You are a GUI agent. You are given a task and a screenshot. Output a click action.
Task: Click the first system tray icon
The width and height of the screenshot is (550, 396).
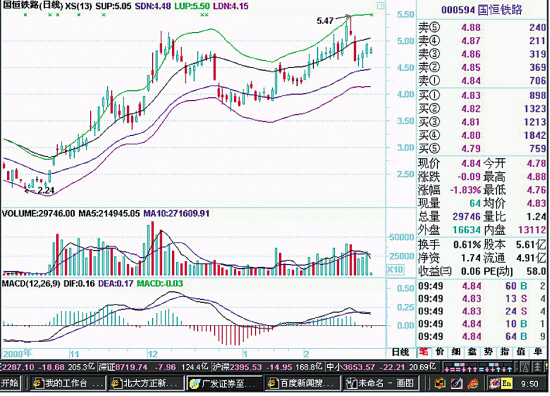point(440,383)
